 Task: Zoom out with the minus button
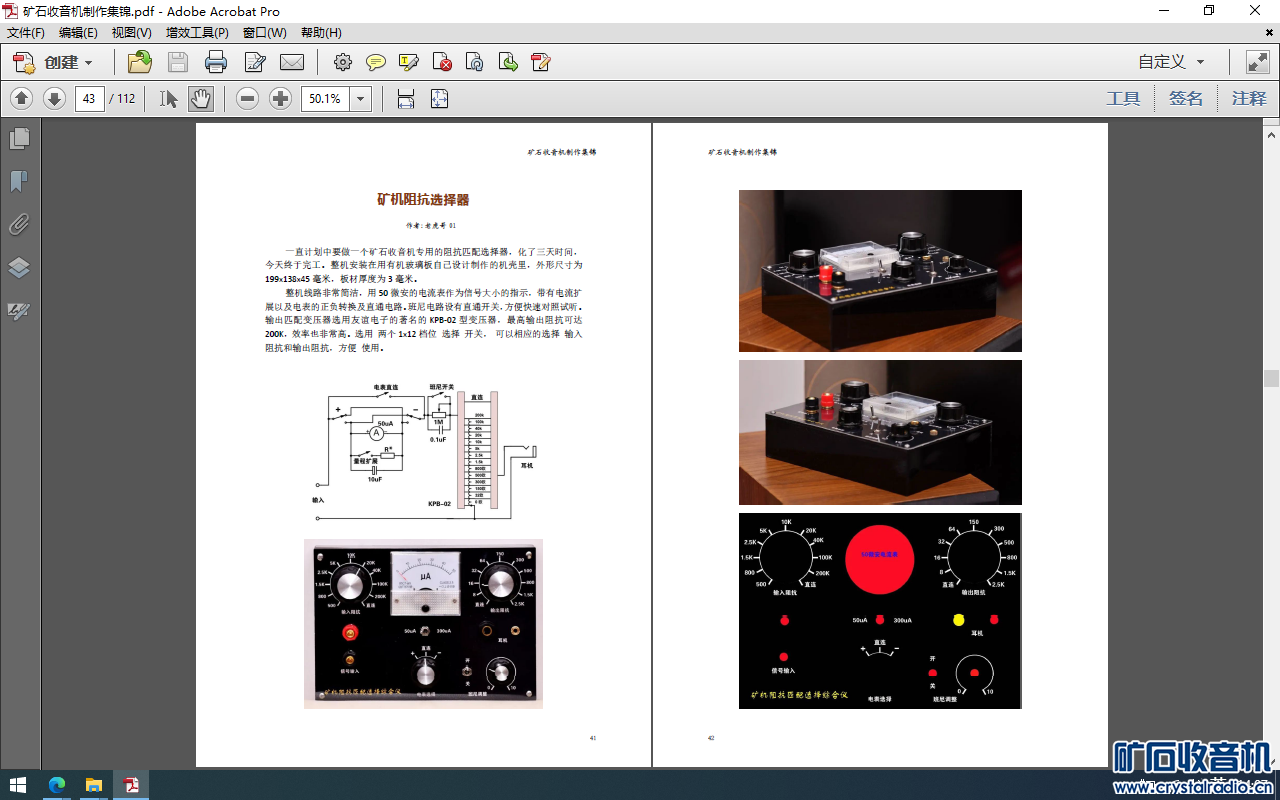(x=248, y=98)
